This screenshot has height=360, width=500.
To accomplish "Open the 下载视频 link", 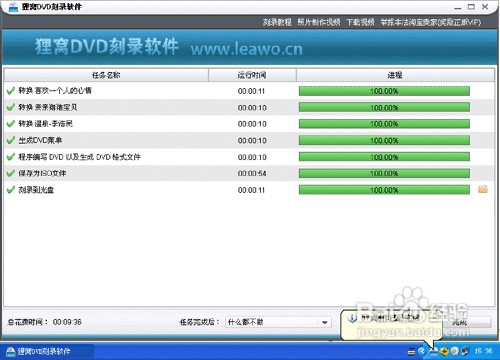I will 360,22.
